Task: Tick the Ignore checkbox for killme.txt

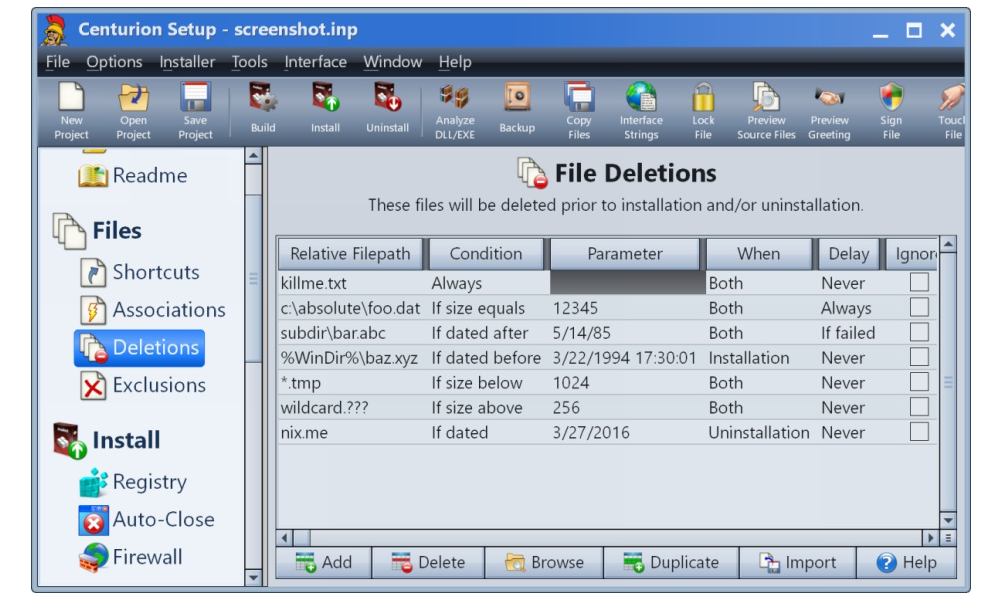Action: (x=919, y=283)
